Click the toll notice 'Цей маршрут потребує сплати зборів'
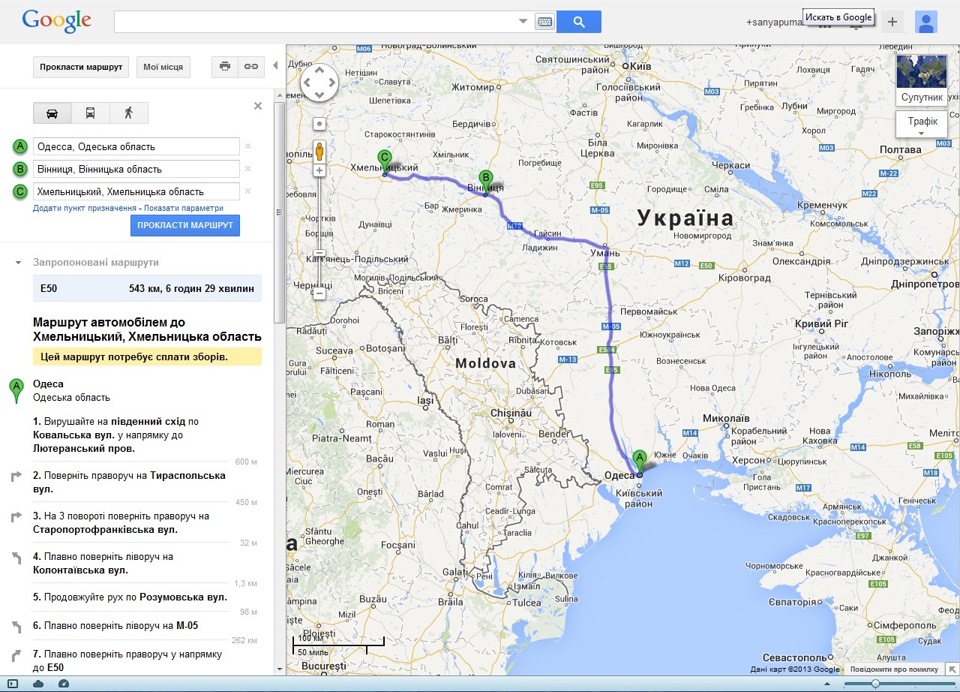 coord(147,356)
